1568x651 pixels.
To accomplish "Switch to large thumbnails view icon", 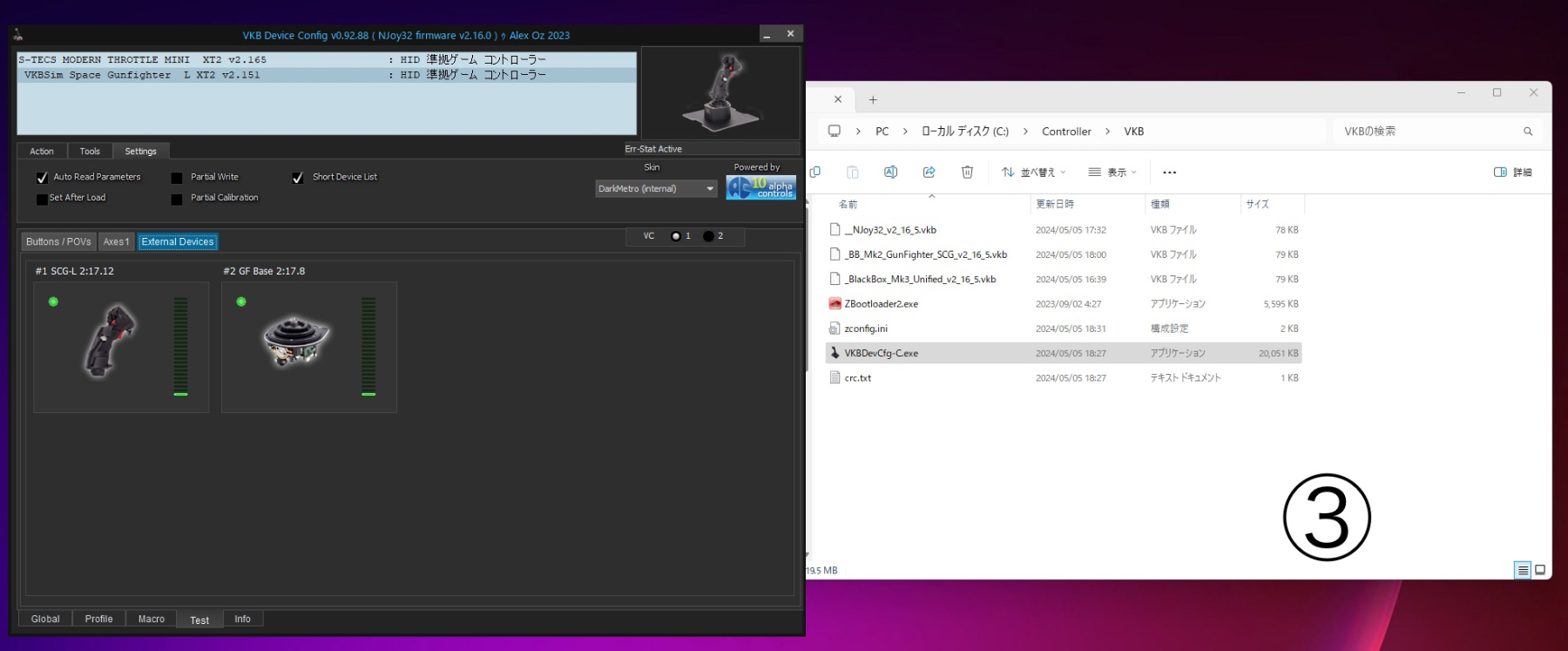I will point(1540,570).
